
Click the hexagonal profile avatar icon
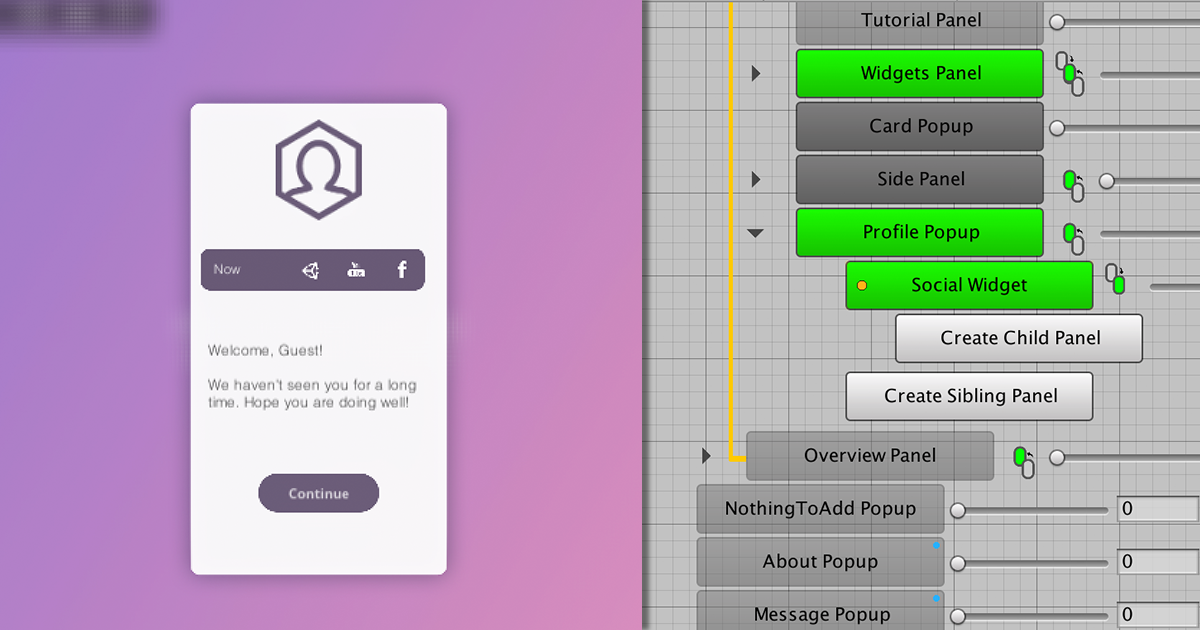(318, 167)
